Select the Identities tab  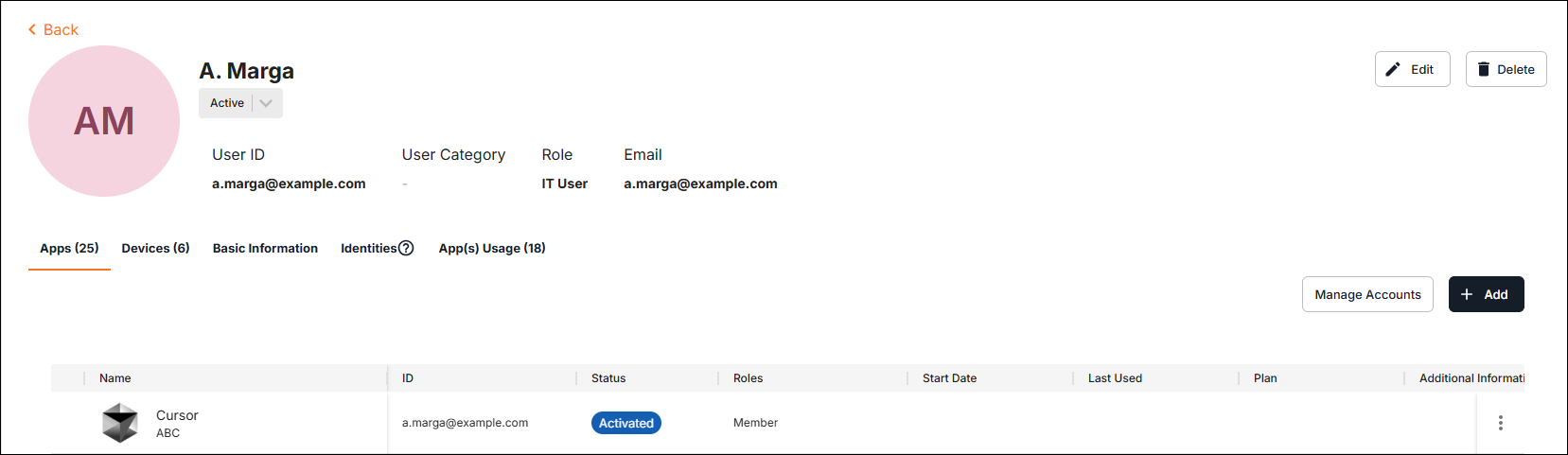(x=368, y=249)
